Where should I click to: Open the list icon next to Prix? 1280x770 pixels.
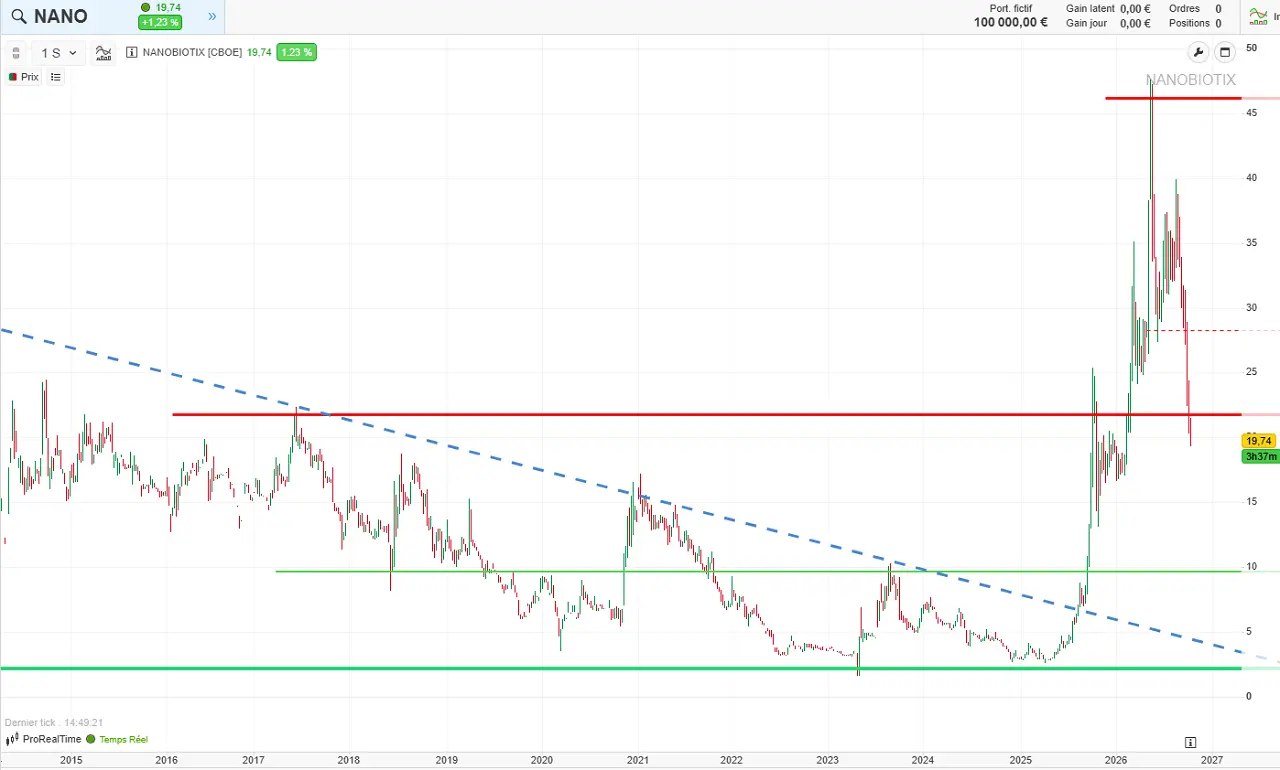coord(55,77)
